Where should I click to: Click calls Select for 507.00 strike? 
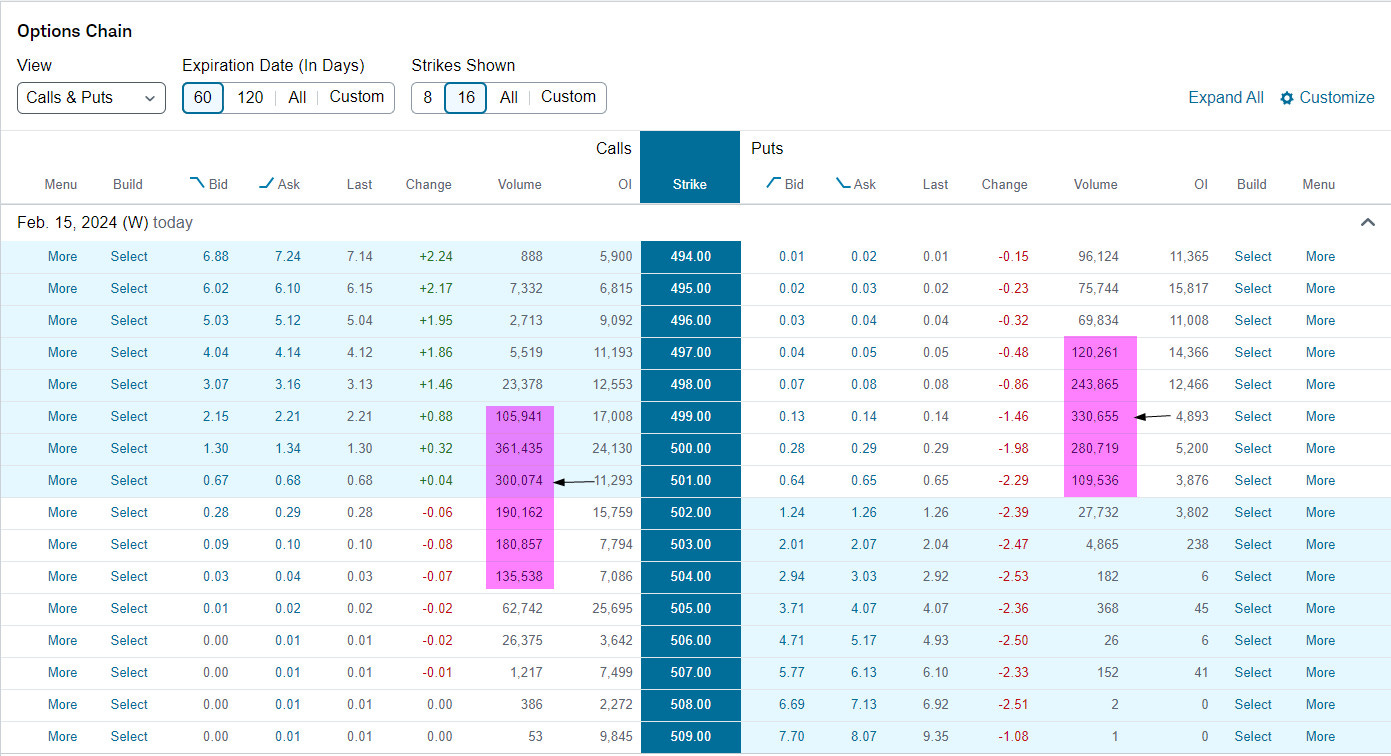[129, 673]
